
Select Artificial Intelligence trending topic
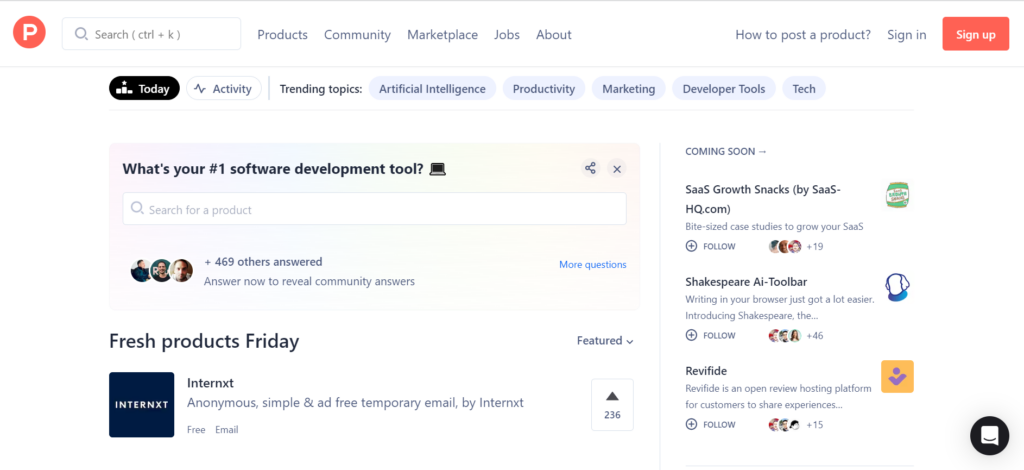[432, 88]
